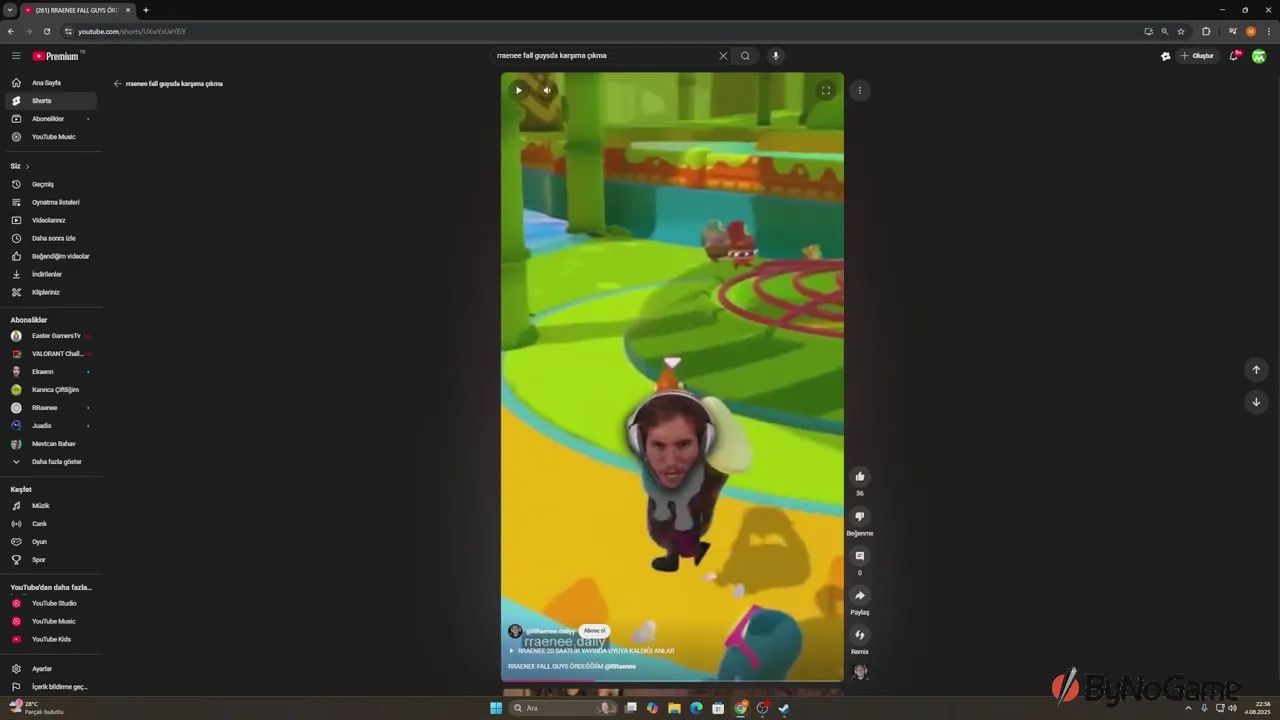Open the Shorts three-dot more menu
The image size is (1280, 720).
859,90
